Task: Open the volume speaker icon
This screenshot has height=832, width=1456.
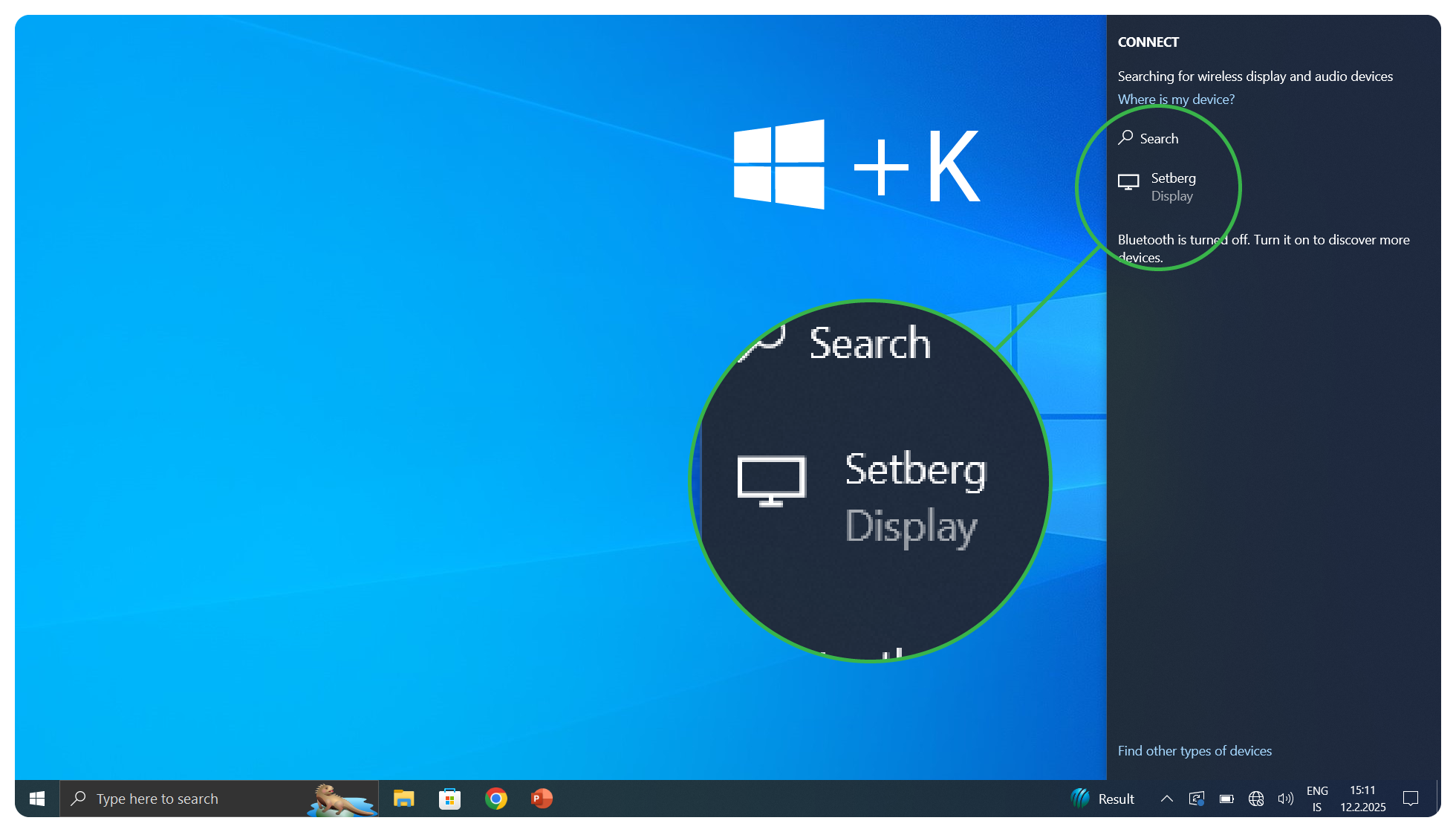Action: (1286, 799)
